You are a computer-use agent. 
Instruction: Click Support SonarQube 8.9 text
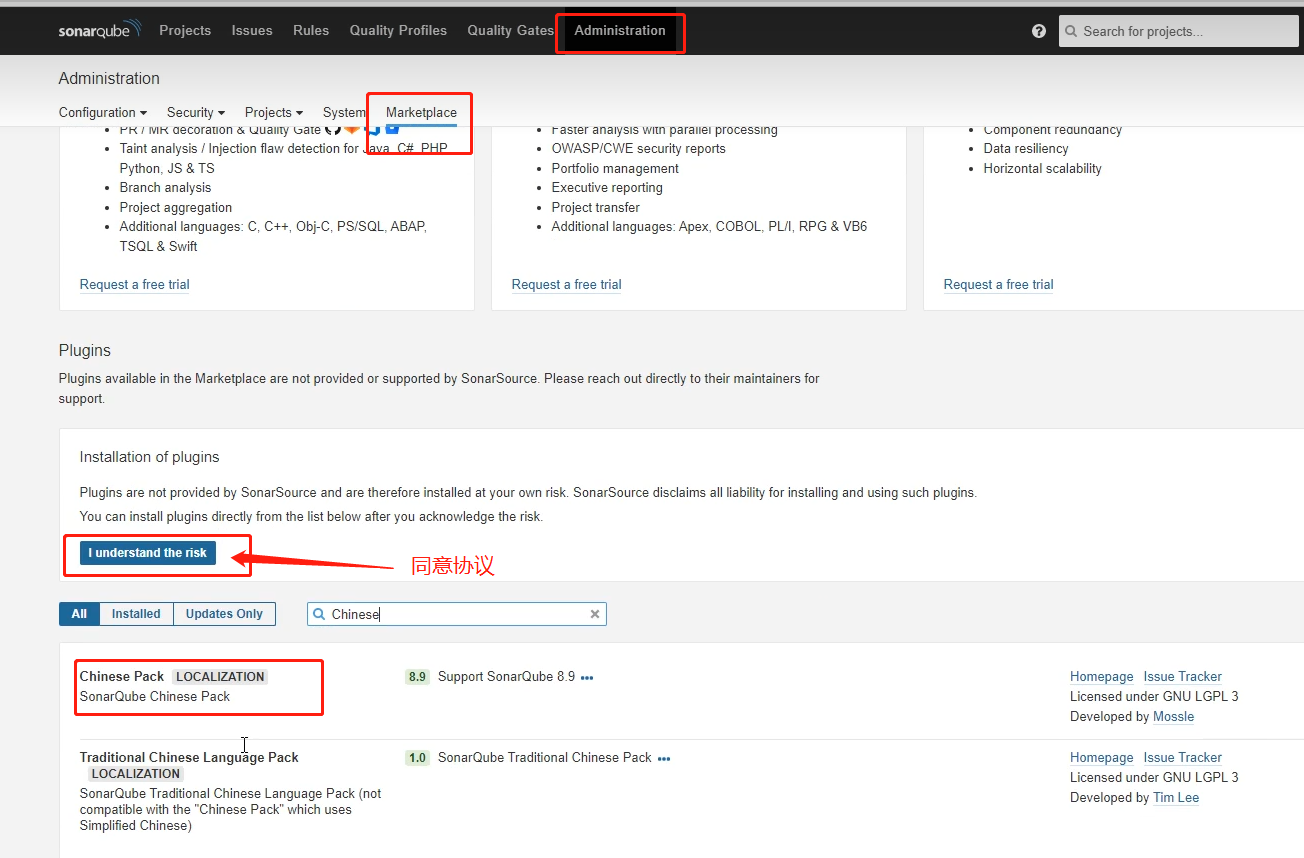(506, 677)
